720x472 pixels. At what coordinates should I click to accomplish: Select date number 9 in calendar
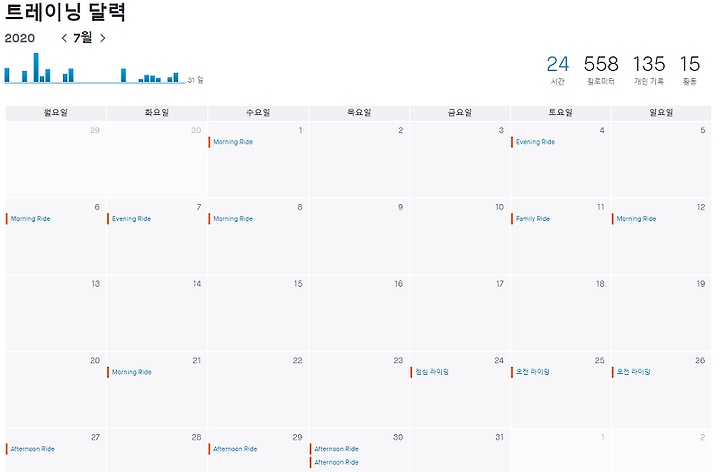[400, 207]
